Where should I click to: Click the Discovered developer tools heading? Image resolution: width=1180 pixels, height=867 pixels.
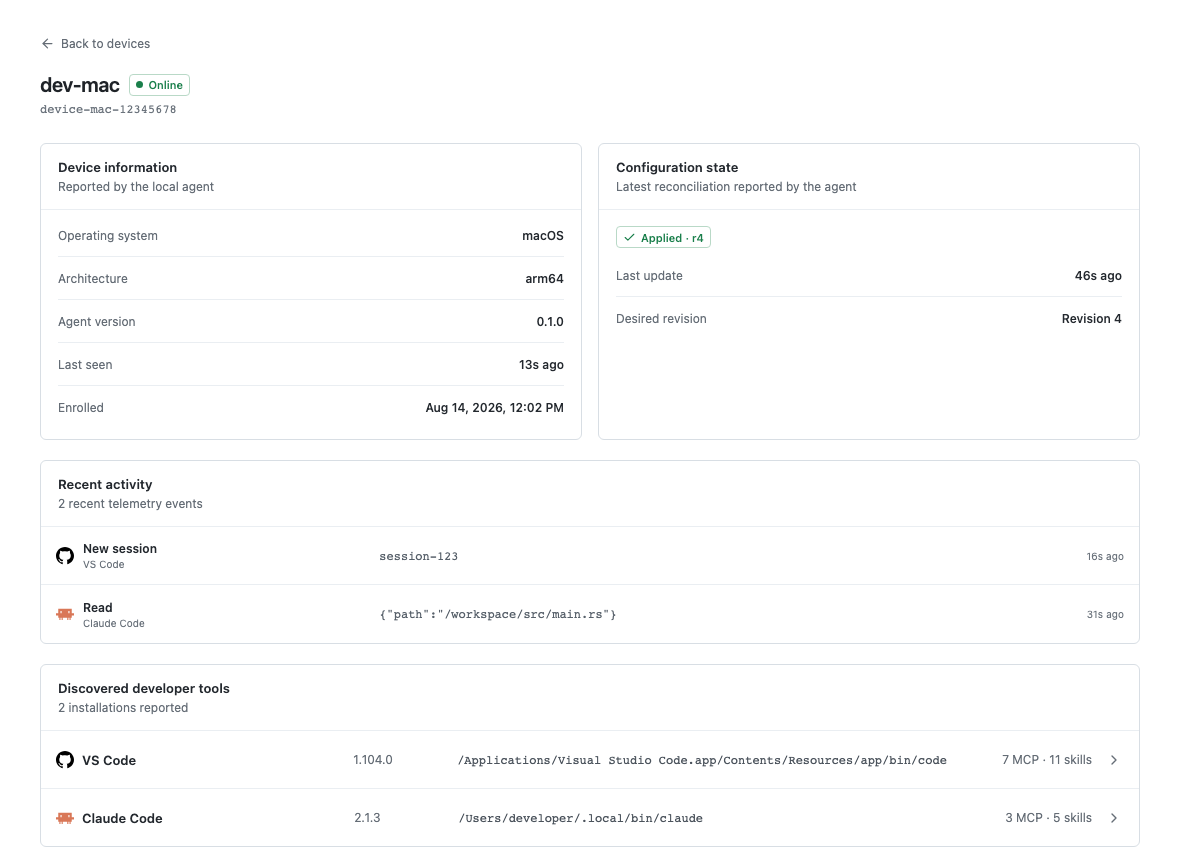(144, 689)
